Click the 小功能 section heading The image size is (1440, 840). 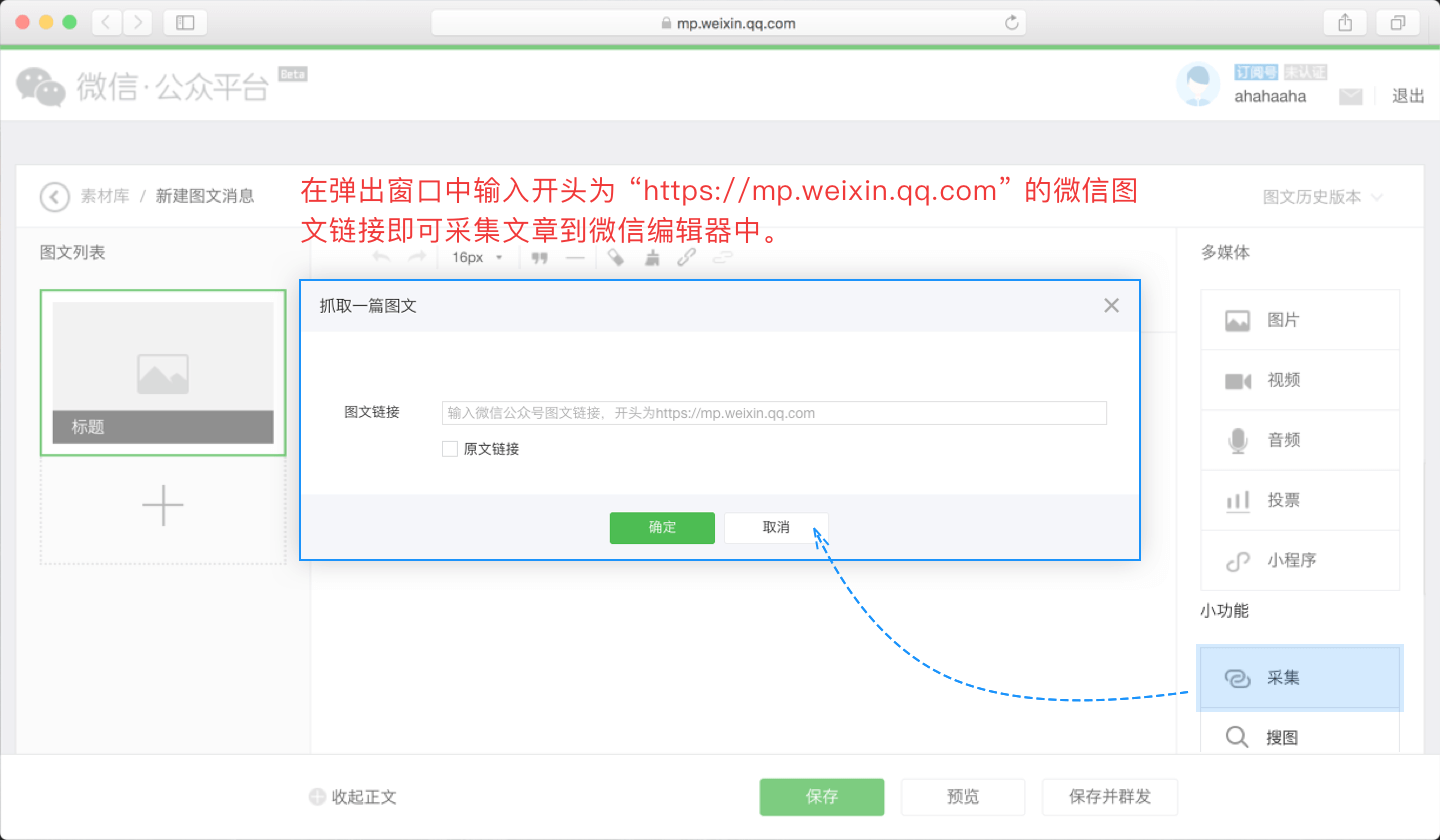(1225, 610)
